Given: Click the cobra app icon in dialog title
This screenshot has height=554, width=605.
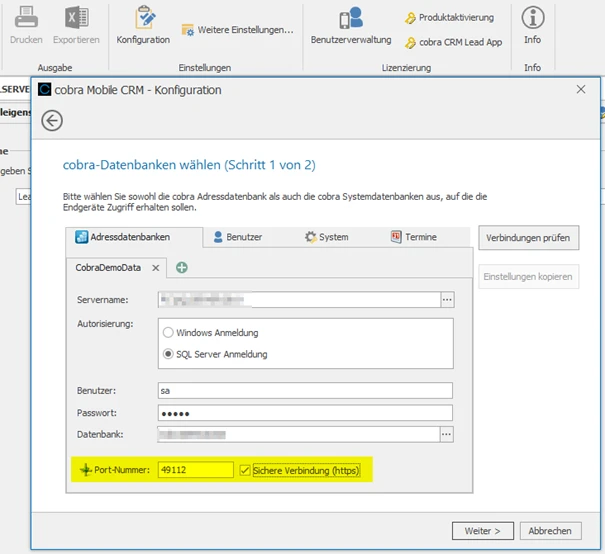Looking at the screenshot, I should 45,90.
